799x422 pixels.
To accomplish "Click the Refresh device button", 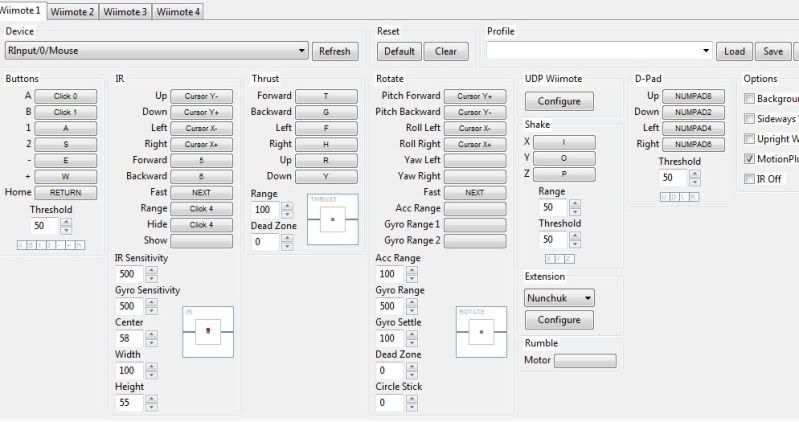I will tap(335, 51).
